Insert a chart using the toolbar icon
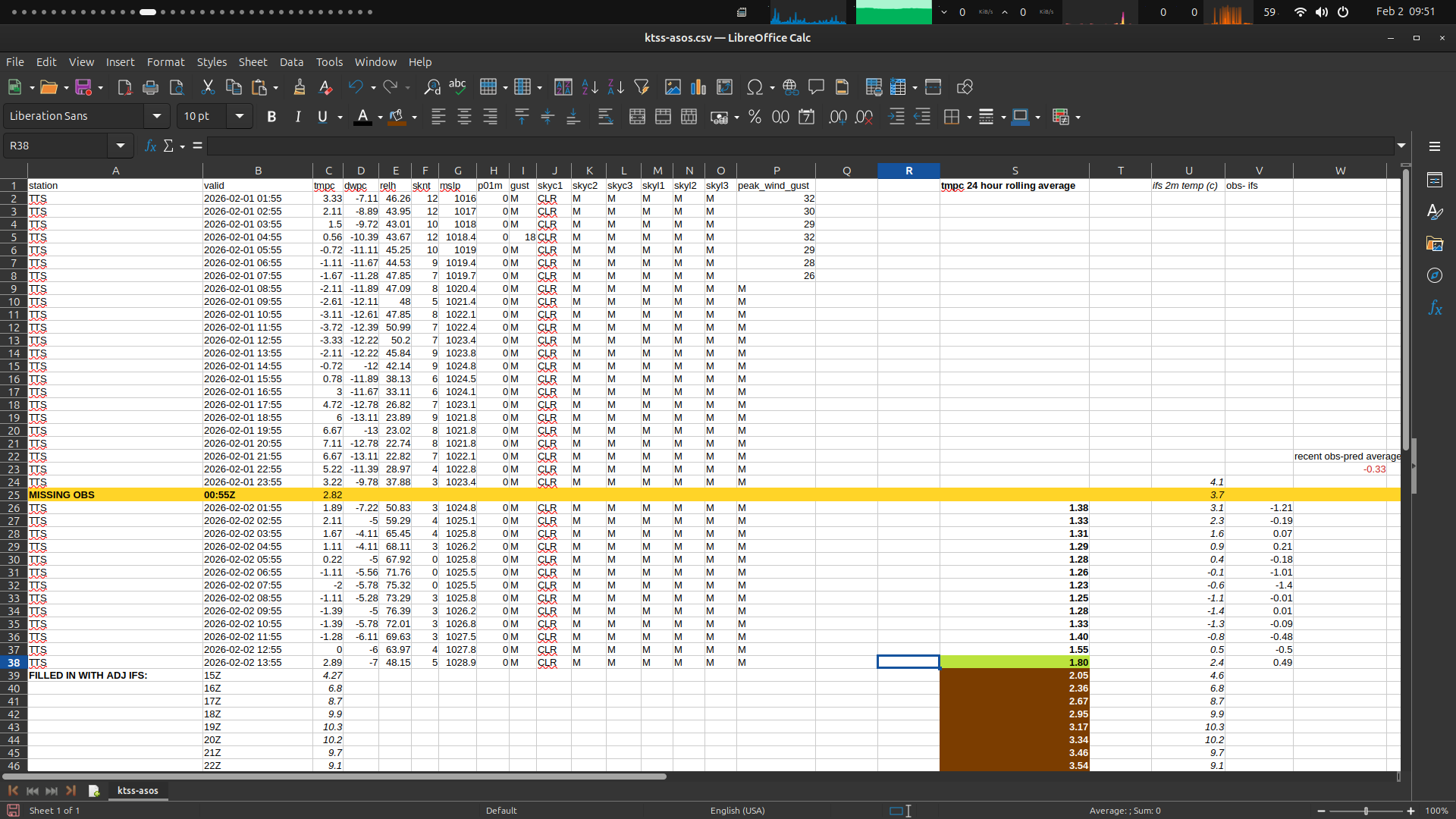The width and height of the screenshot is (1456, 819). point(698,87)
